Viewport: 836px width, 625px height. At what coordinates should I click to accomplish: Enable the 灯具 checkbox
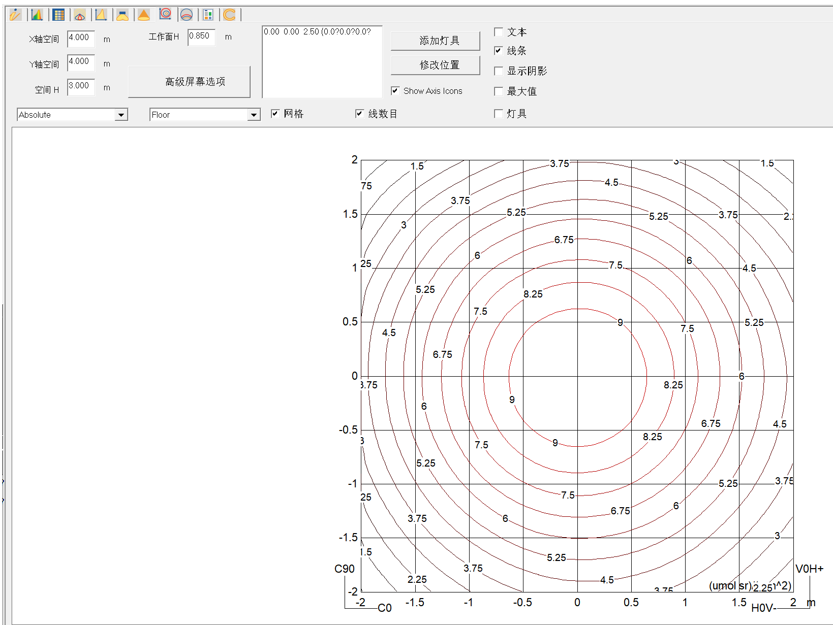tap(499, 114)
